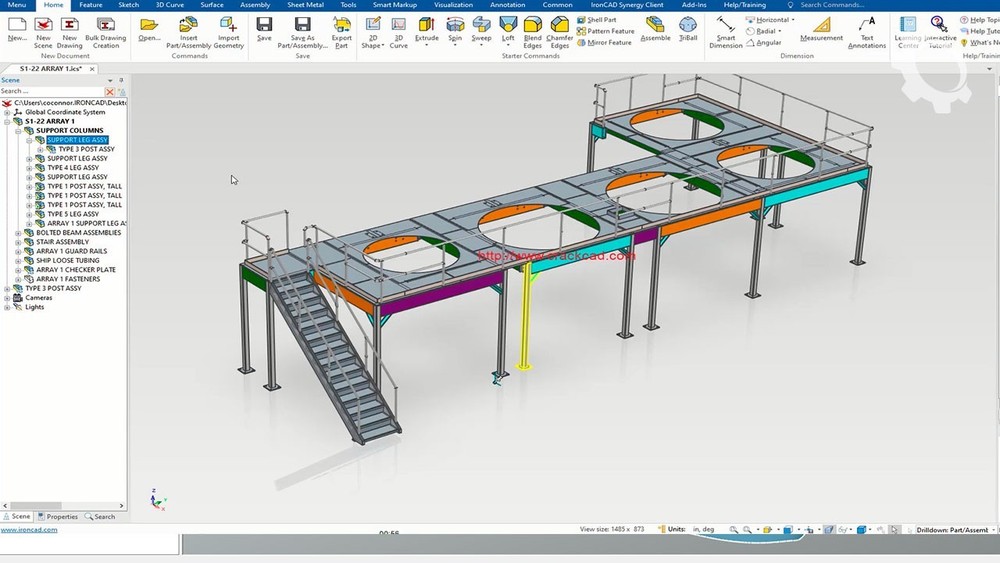Click the scene Search field
The width and height of the screenshot is (1000, 563).
tap(52, 92)
